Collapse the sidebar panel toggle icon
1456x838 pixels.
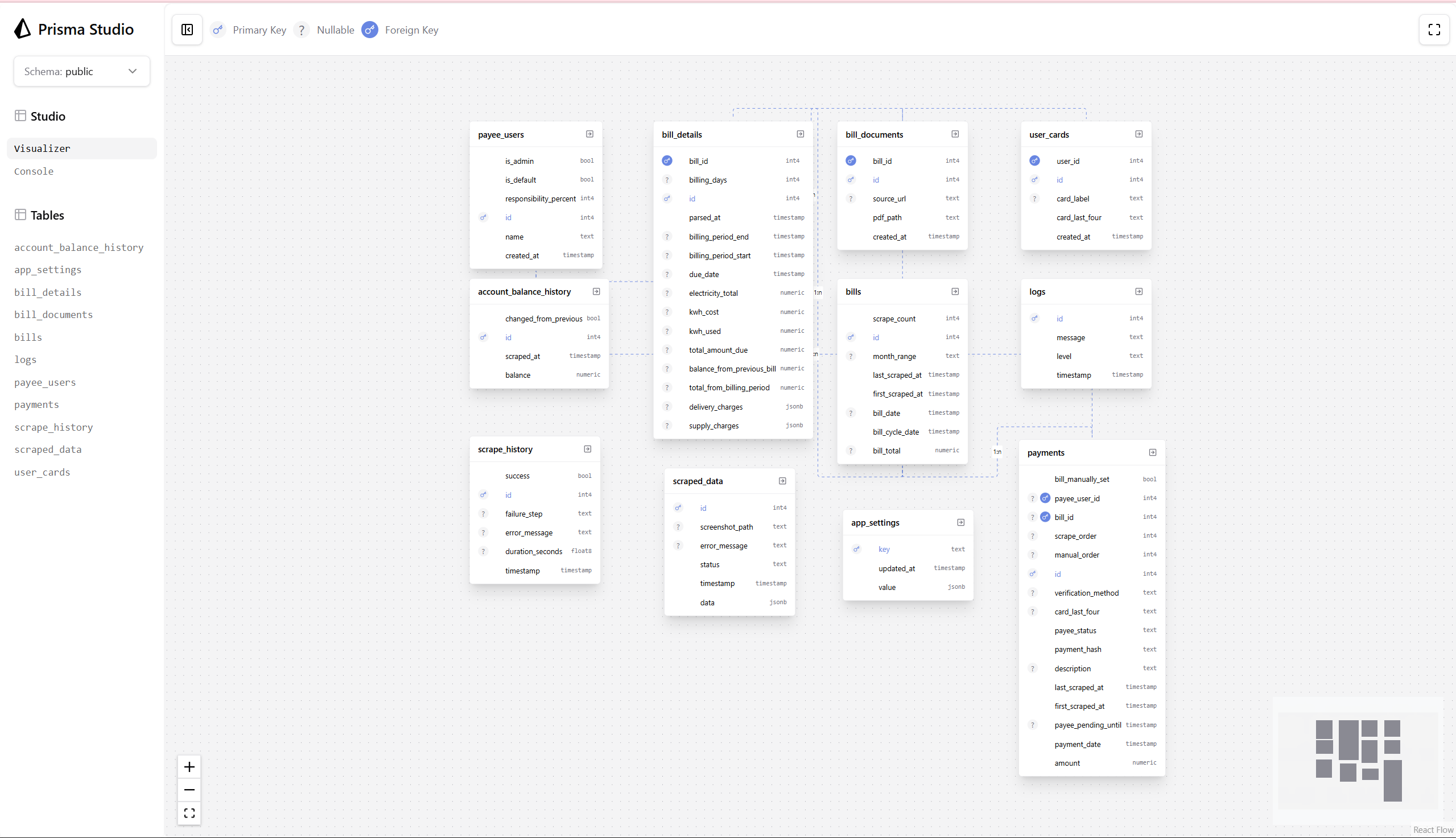pyautogui.click(x=187, y=30)
